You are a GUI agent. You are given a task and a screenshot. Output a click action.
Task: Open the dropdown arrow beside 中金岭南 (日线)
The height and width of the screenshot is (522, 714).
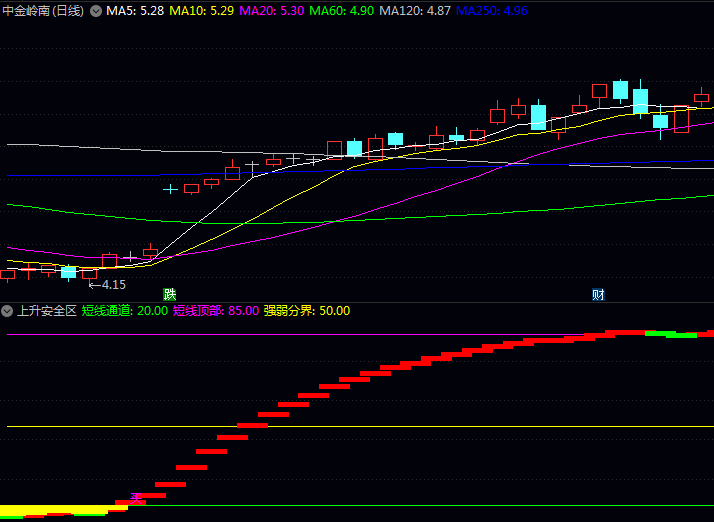(x=96, y=11)
